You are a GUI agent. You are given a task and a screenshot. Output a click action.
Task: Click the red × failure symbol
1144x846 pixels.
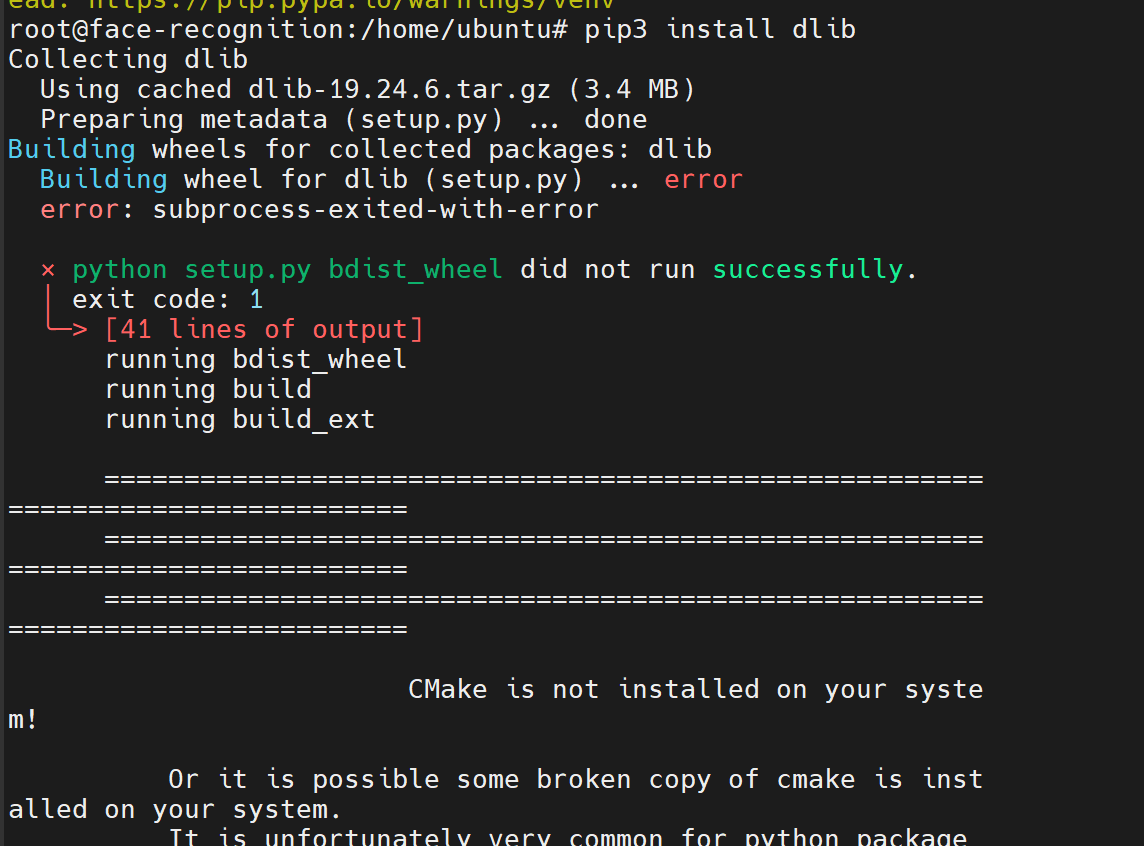[48, 270]
